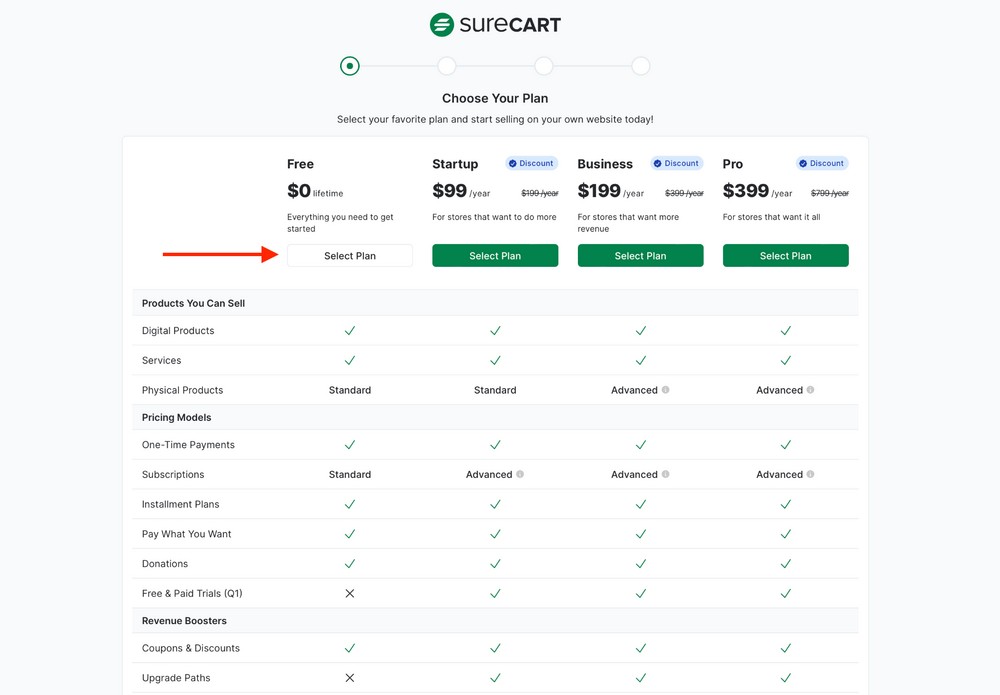1000x695 pixels.
Task: Expand the Products You Can Sell section
Action: (x=193, y=303)
